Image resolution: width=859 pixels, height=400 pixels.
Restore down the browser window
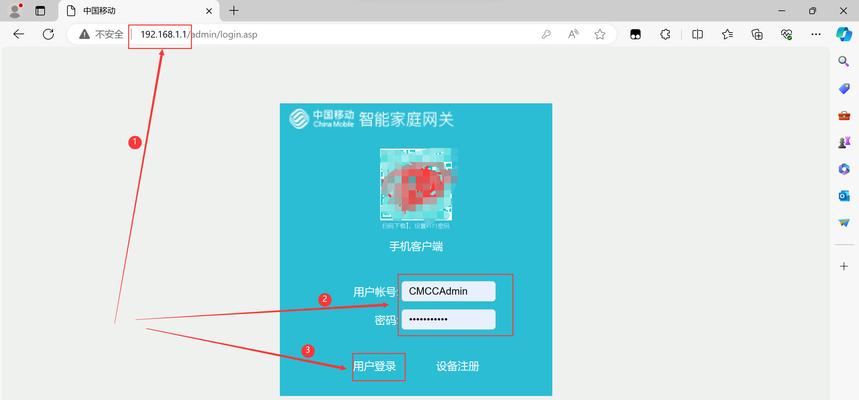click(812, 10)
